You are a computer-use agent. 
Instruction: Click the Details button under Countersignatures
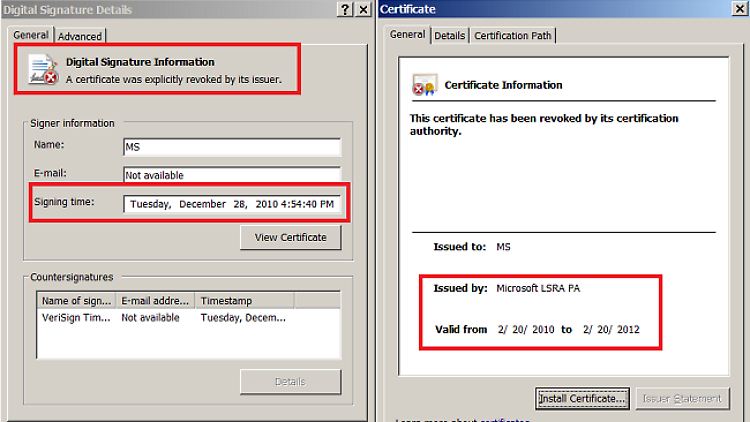[290, 382]
